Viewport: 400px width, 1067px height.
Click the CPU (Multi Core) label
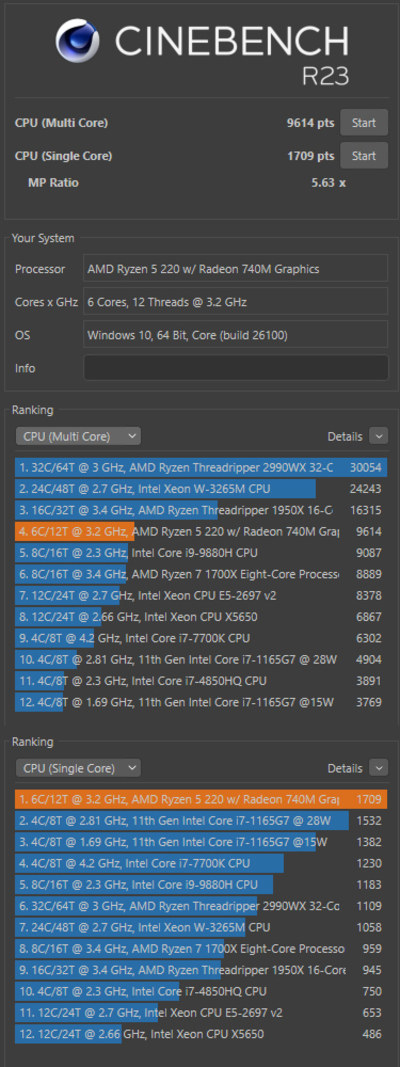click(x=62, y=123)
